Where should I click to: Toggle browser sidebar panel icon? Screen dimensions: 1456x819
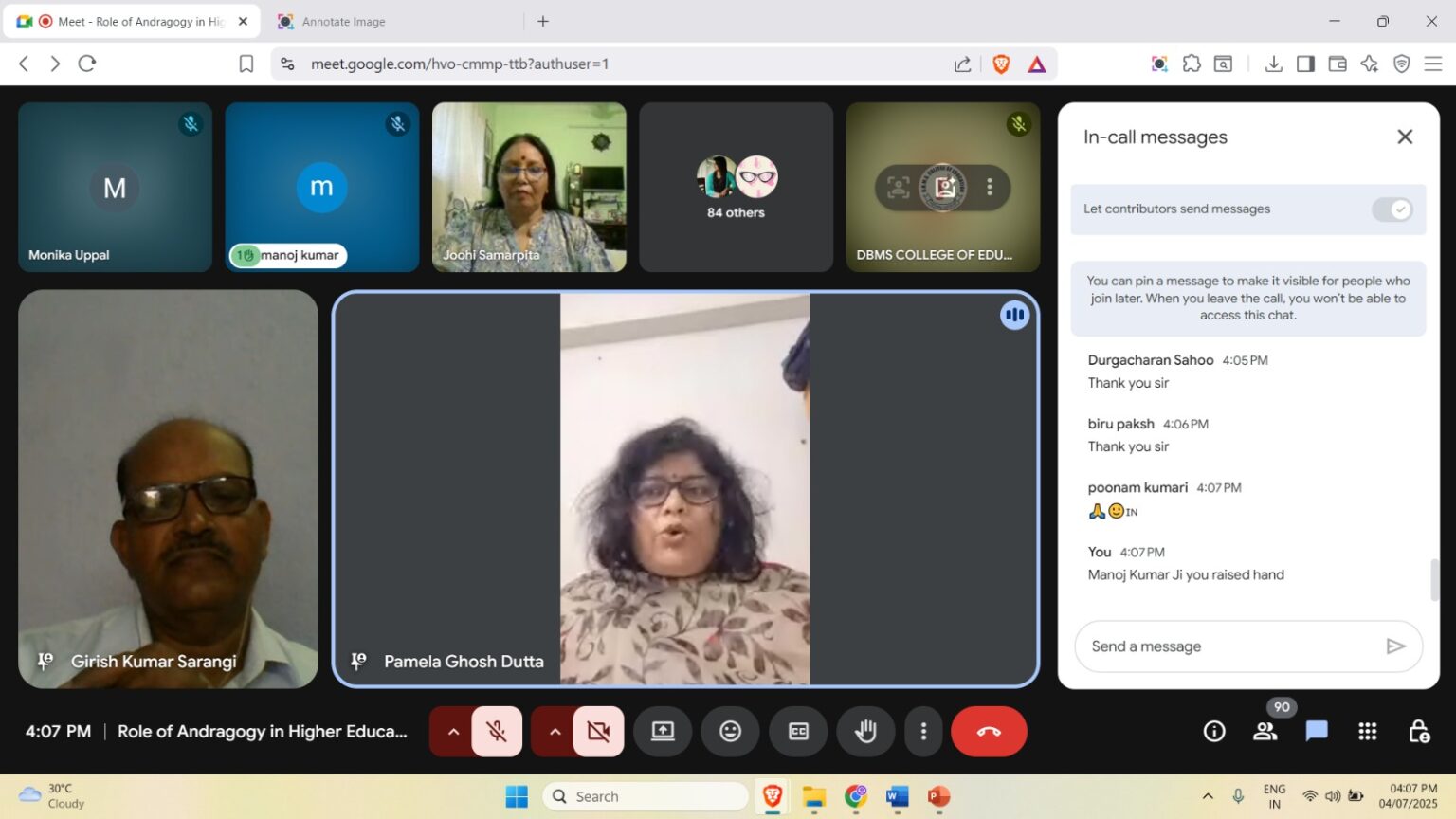(1305, 64)
